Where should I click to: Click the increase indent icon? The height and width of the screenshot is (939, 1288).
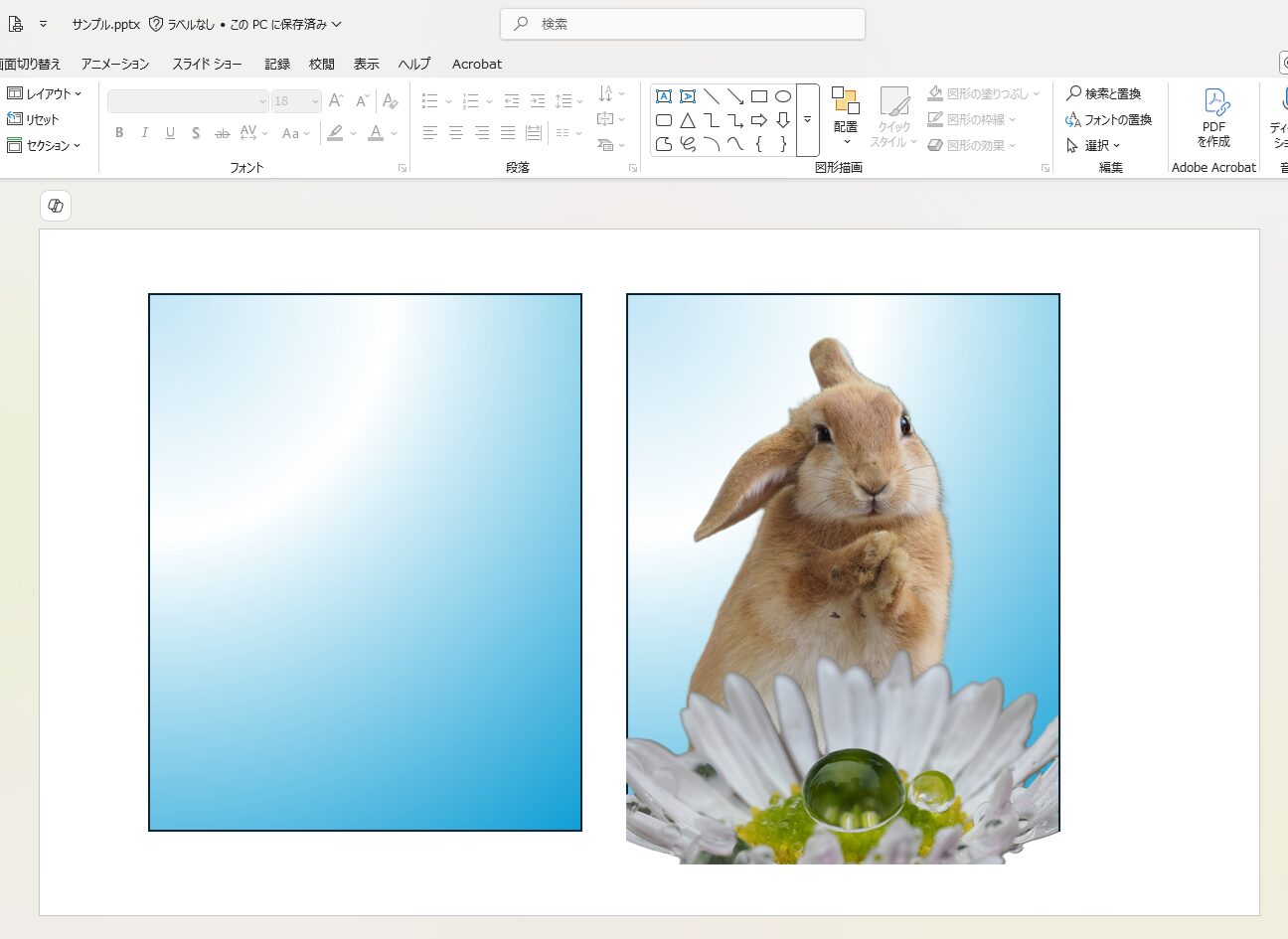(538, 101)
